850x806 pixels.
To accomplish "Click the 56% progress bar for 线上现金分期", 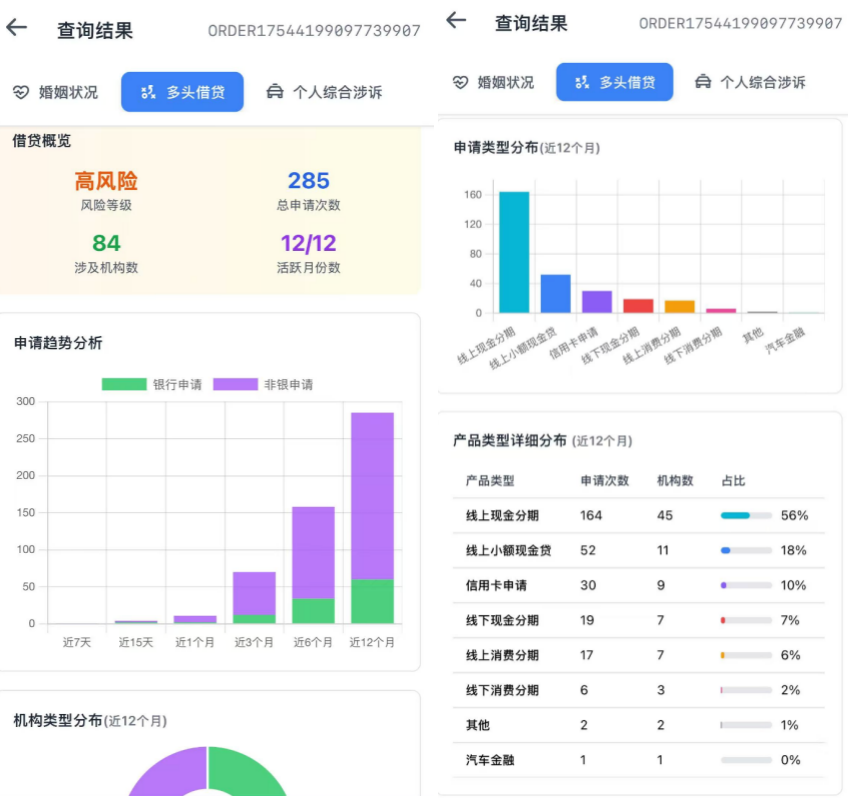I will (746, 515).
